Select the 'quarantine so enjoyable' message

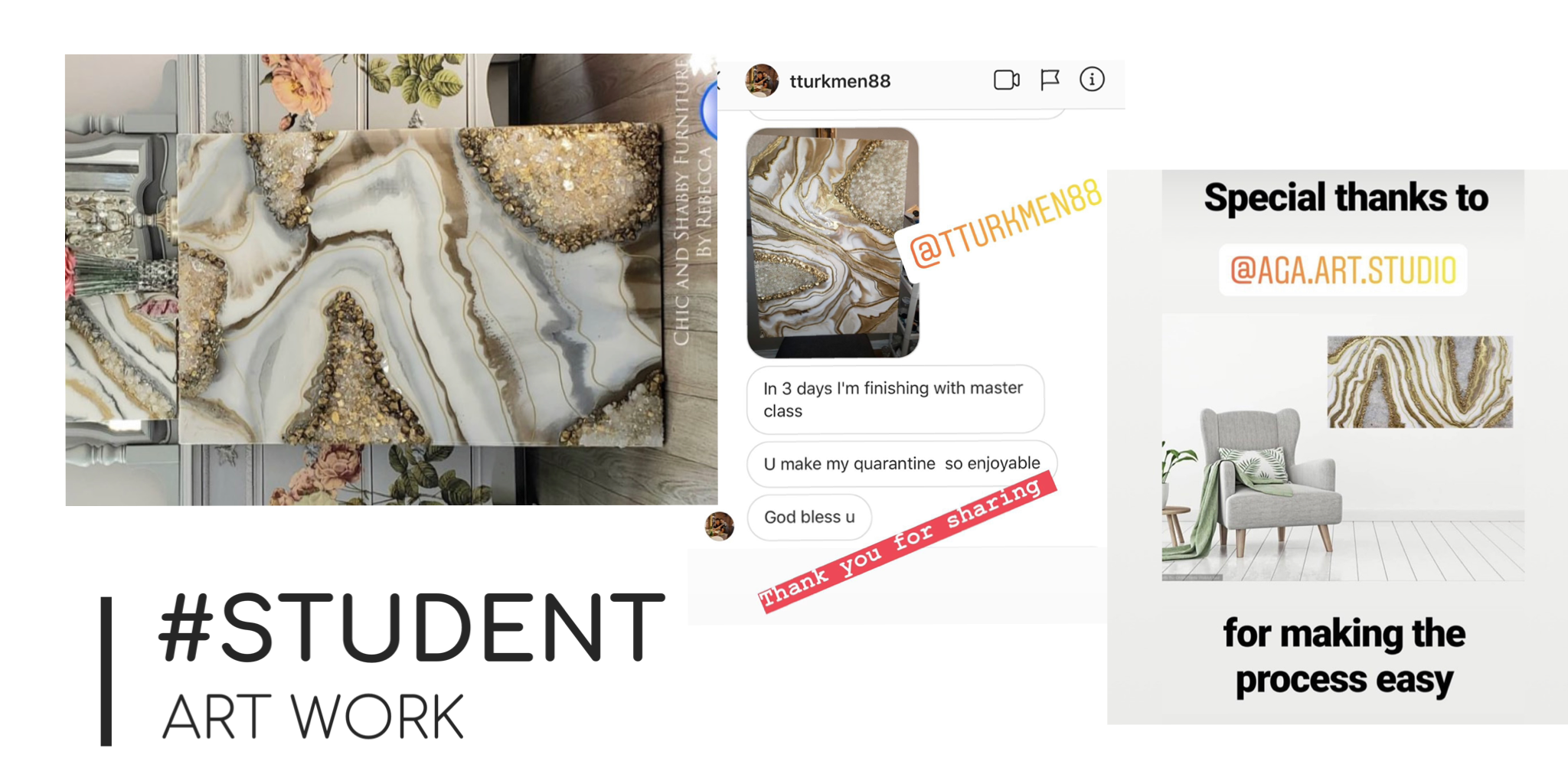click(x=902, y=463)
